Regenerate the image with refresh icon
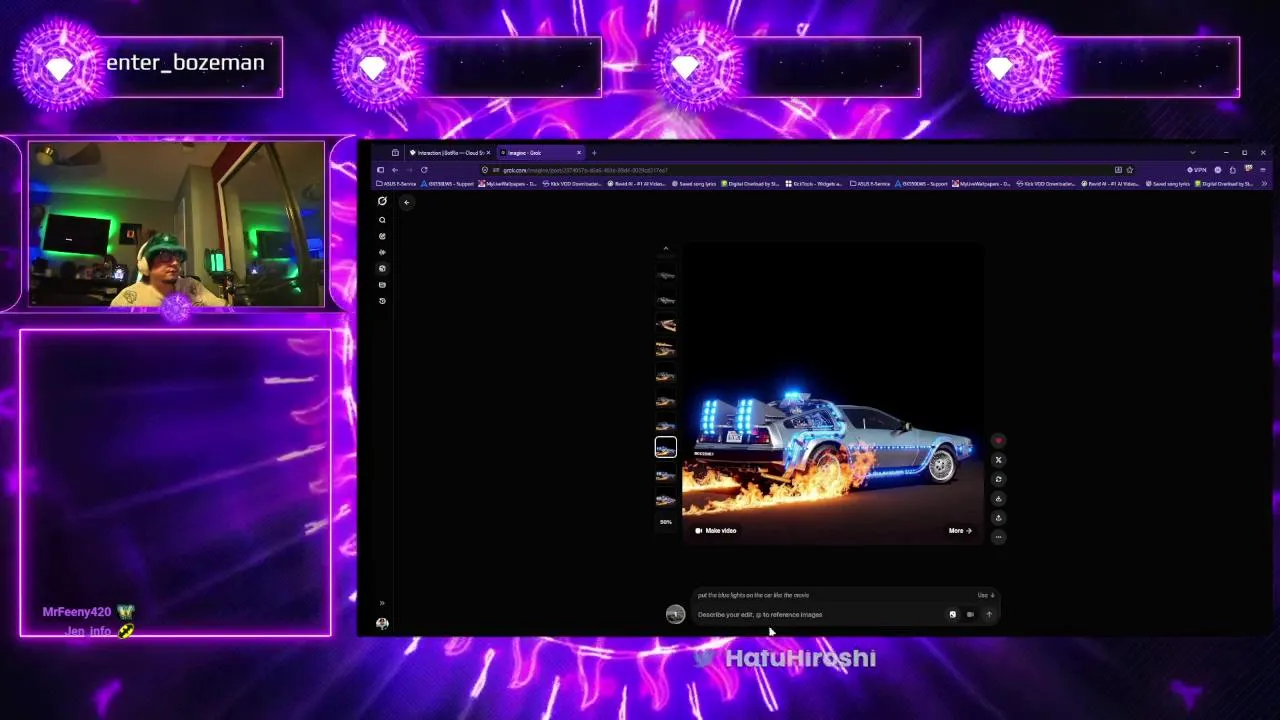The height and width of the screenshot is (720, 1280). click(998, 479)
